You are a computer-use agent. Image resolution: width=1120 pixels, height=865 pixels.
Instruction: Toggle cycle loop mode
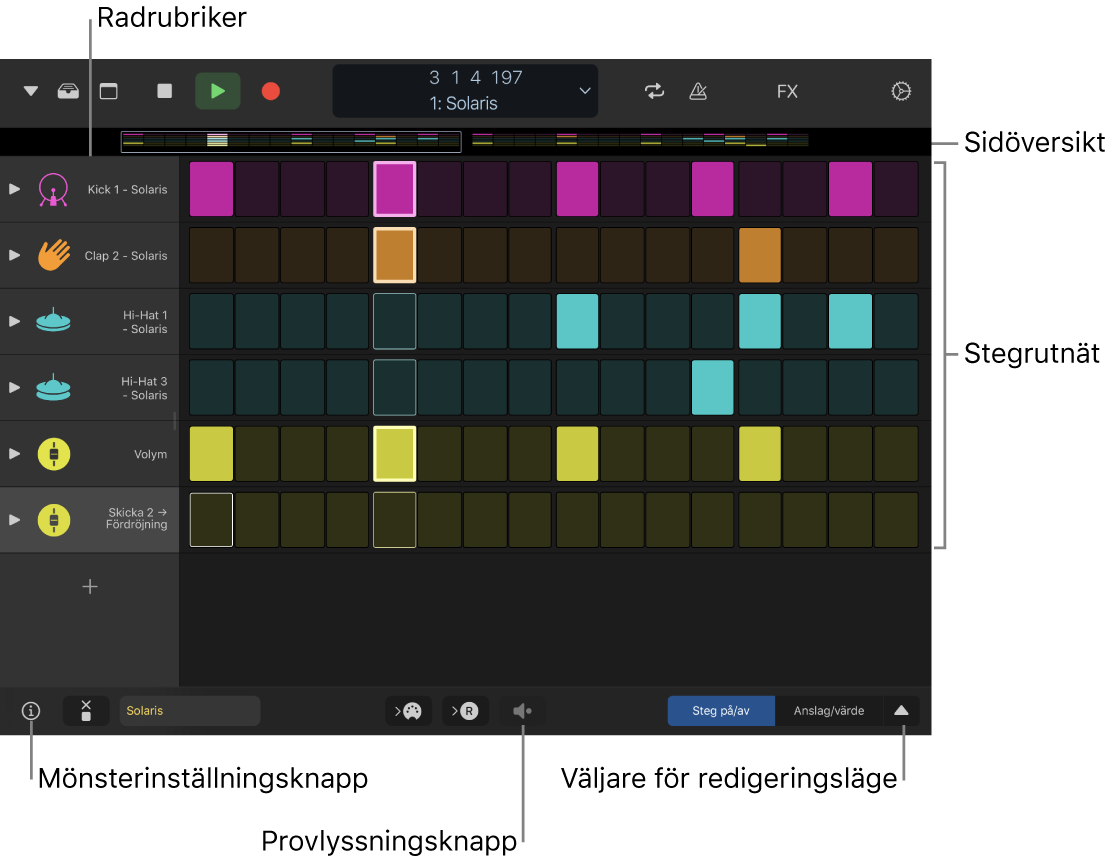coord(654,91)
